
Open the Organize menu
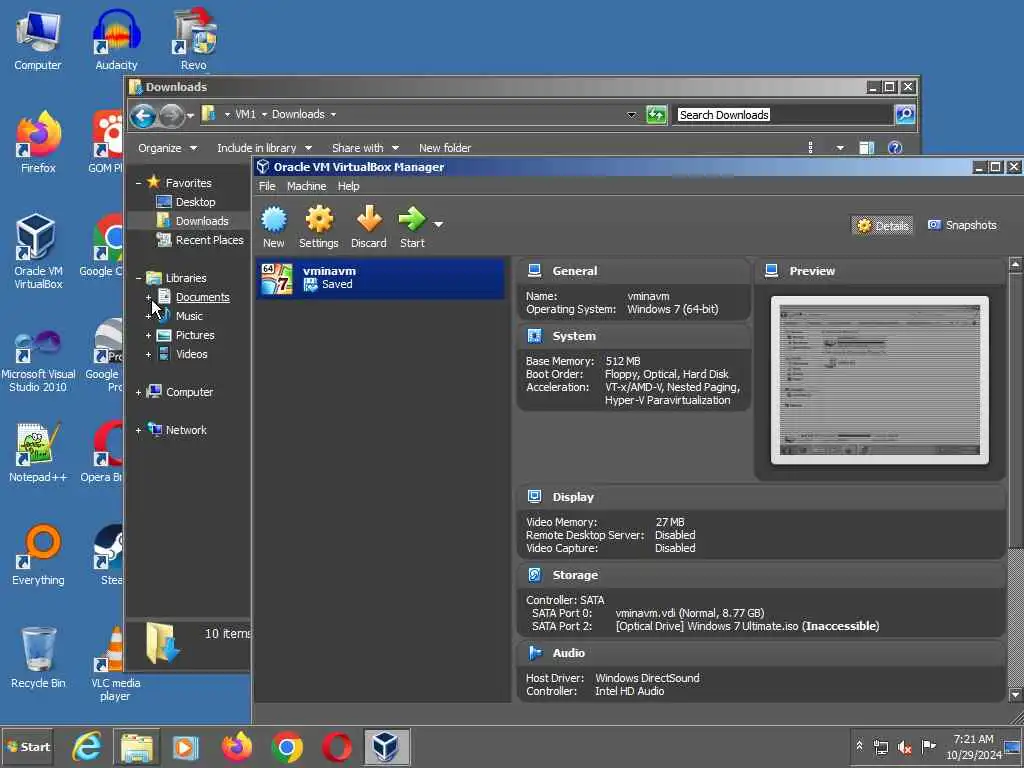coord(167,148)
